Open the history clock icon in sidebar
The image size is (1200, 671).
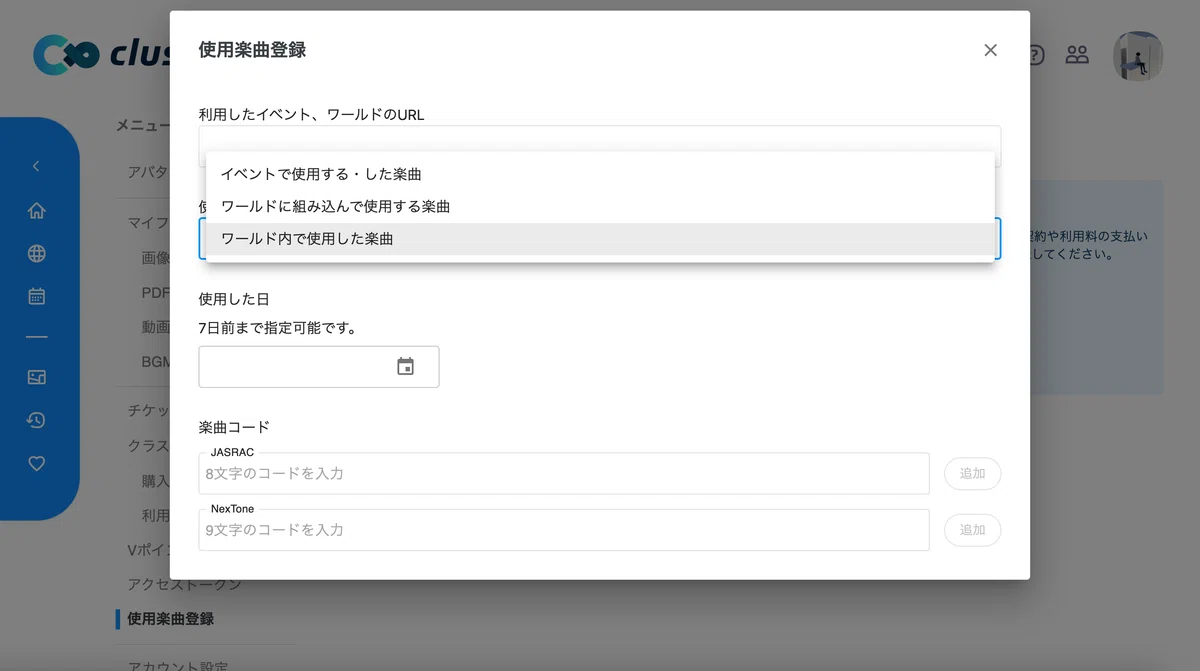click(x=37, y=420)
